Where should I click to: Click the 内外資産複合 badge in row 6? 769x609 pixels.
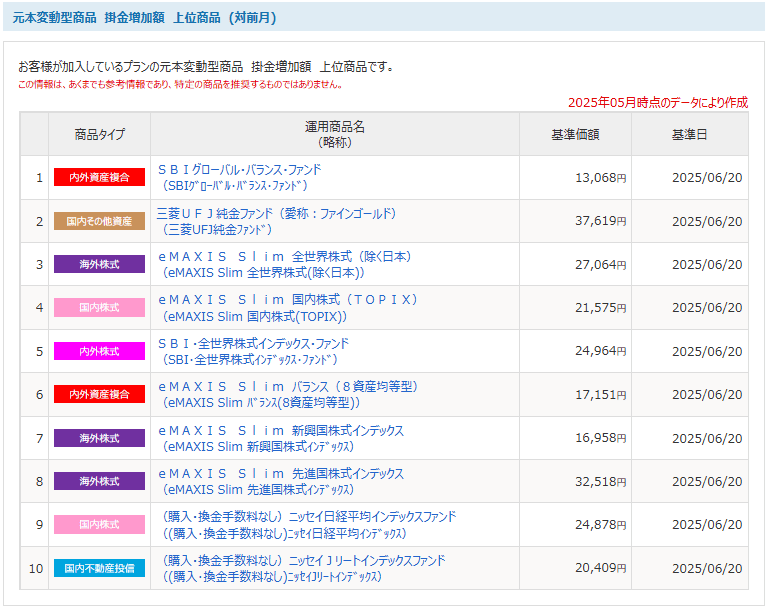tap(99, 394)
